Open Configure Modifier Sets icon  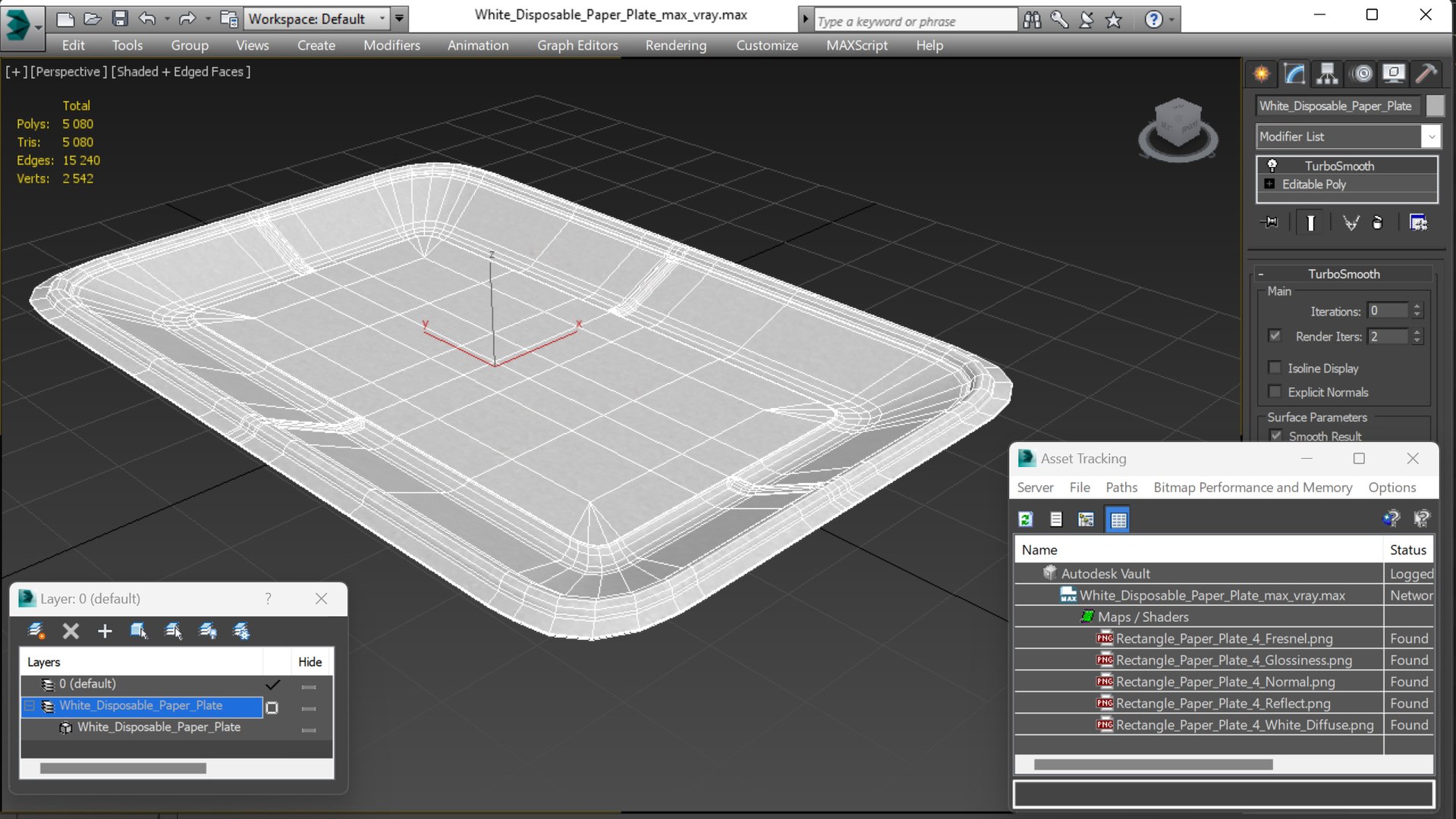pyautogui.click(x=1418, y=222)
